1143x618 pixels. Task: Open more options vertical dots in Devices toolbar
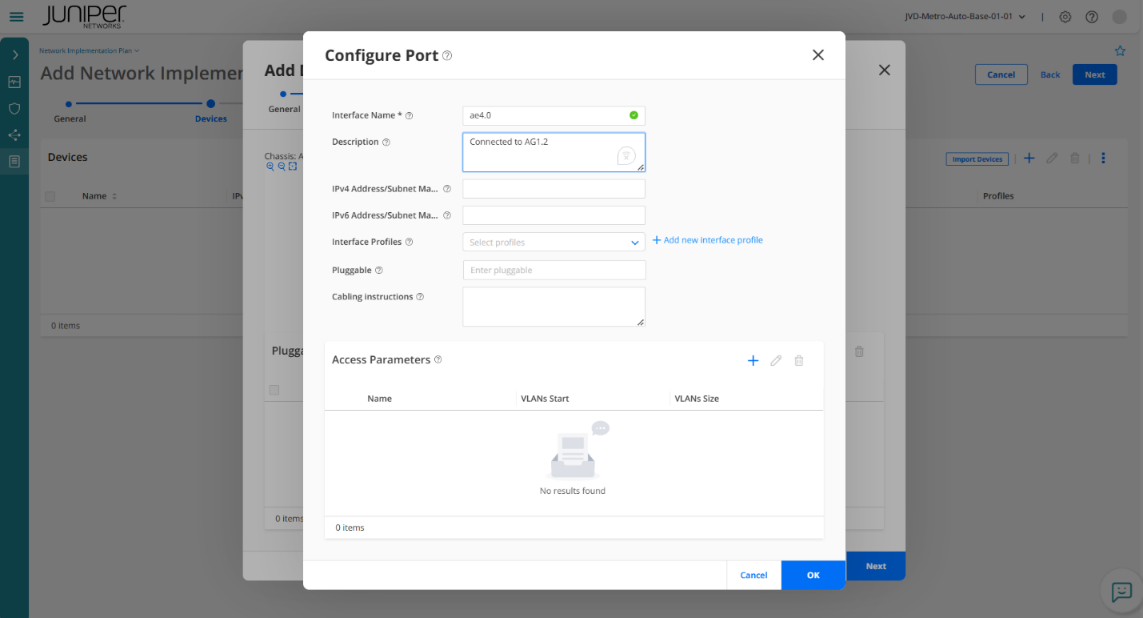[1103, 158]
